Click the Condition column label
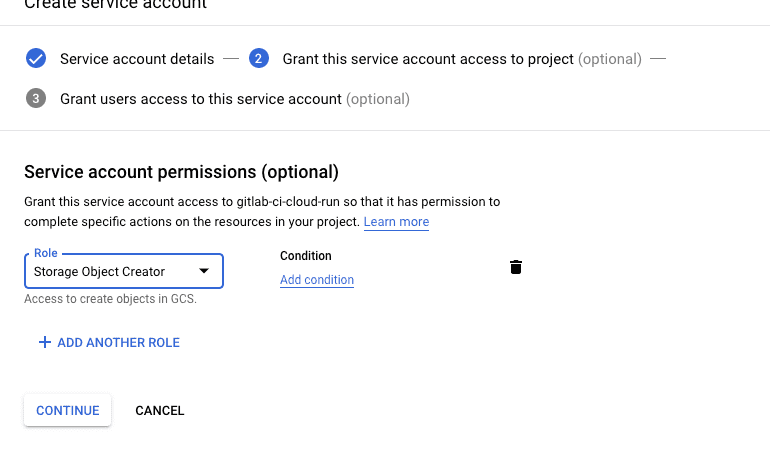Viewport: 770px width, 471px height. [x=305, y=256]
